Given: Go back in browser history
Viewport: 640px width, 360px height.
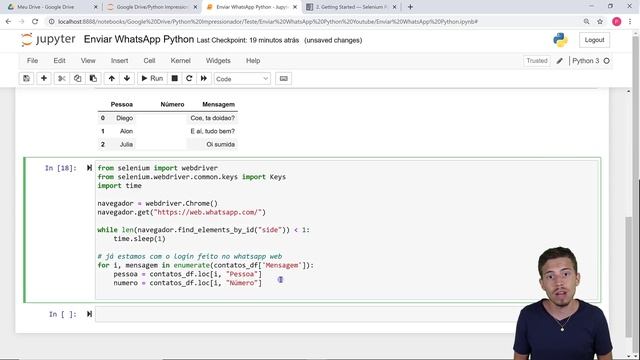Looking at the screenshot, I should pos(9,22).
